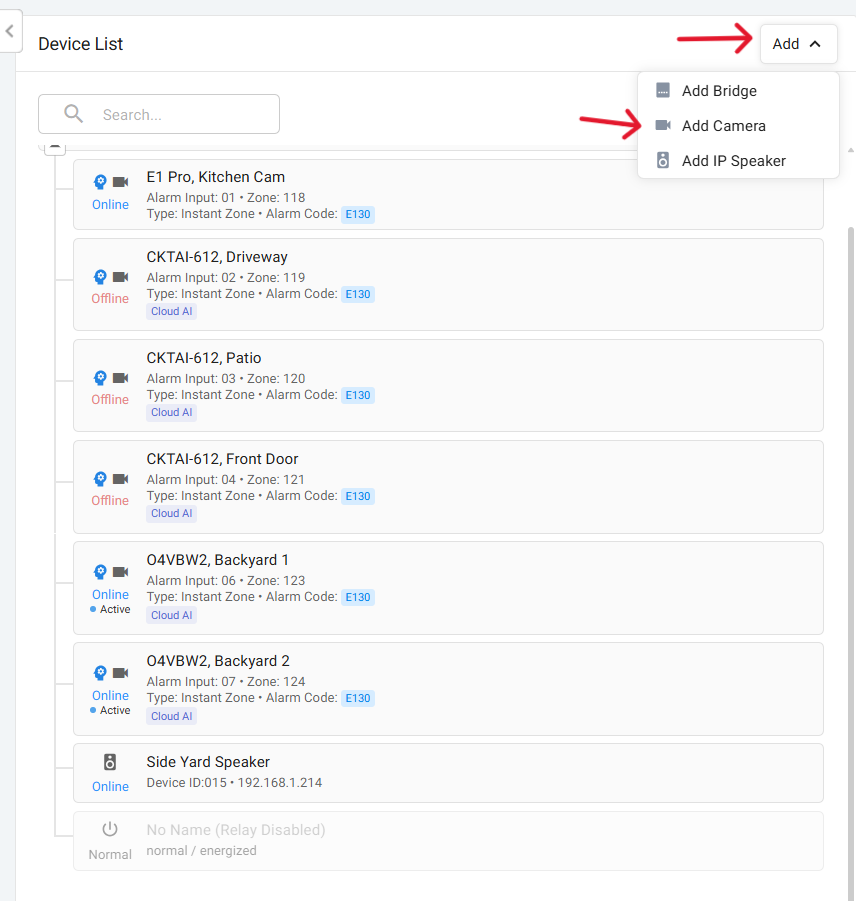Click E130 alarm code badge on Patio
This screenshot has height=901, width=856.
[357, 395]
